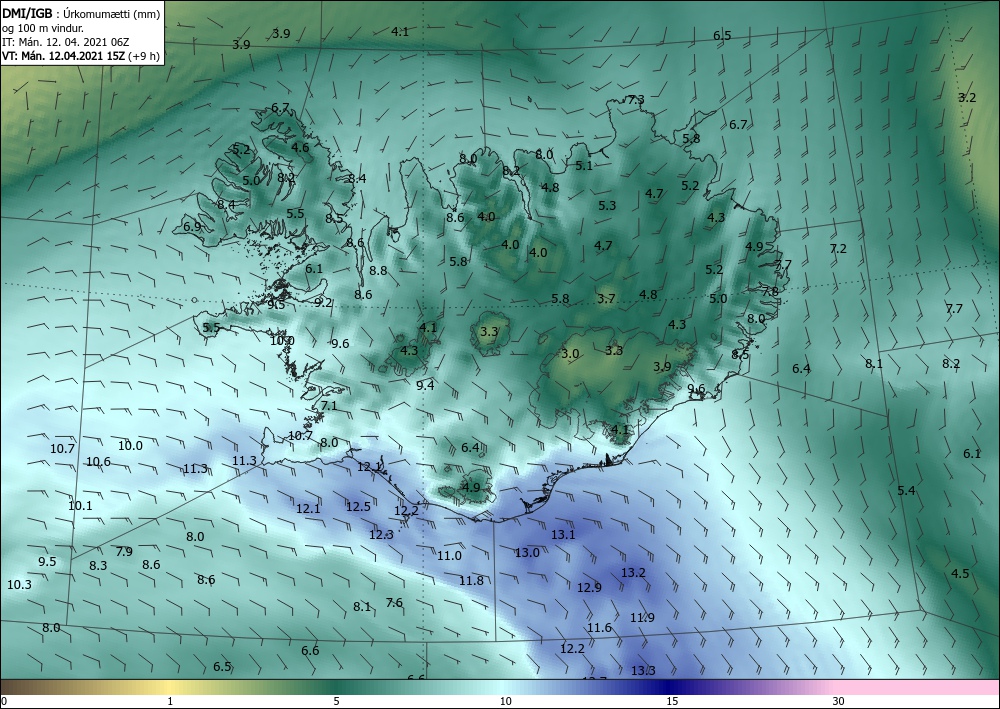Click the subtitle 'og 100 m vindur.'

pos(43,28)
